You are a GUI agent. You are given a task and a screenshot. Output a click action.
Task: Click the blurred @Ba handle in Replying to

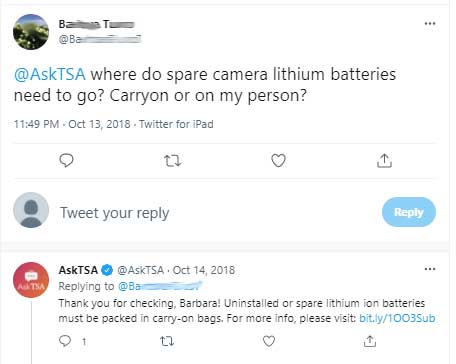(x=160, y=286)
